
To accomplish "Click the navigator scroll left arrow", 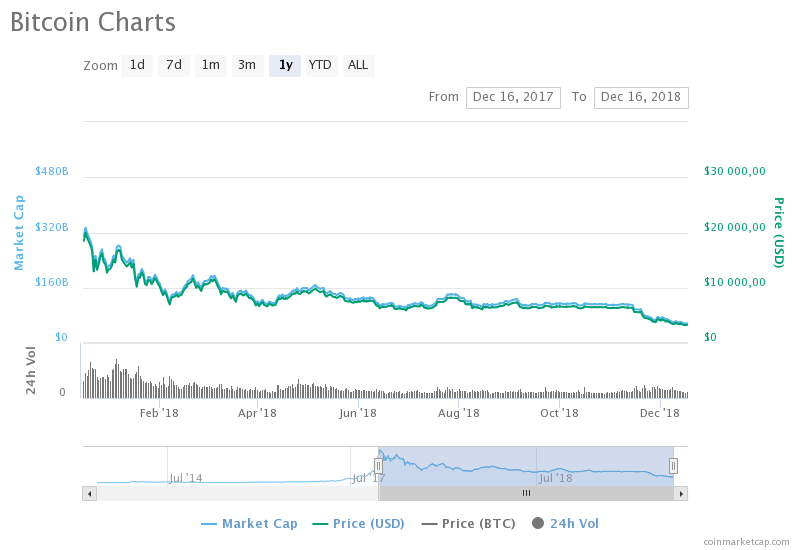I will pos(89,493).
